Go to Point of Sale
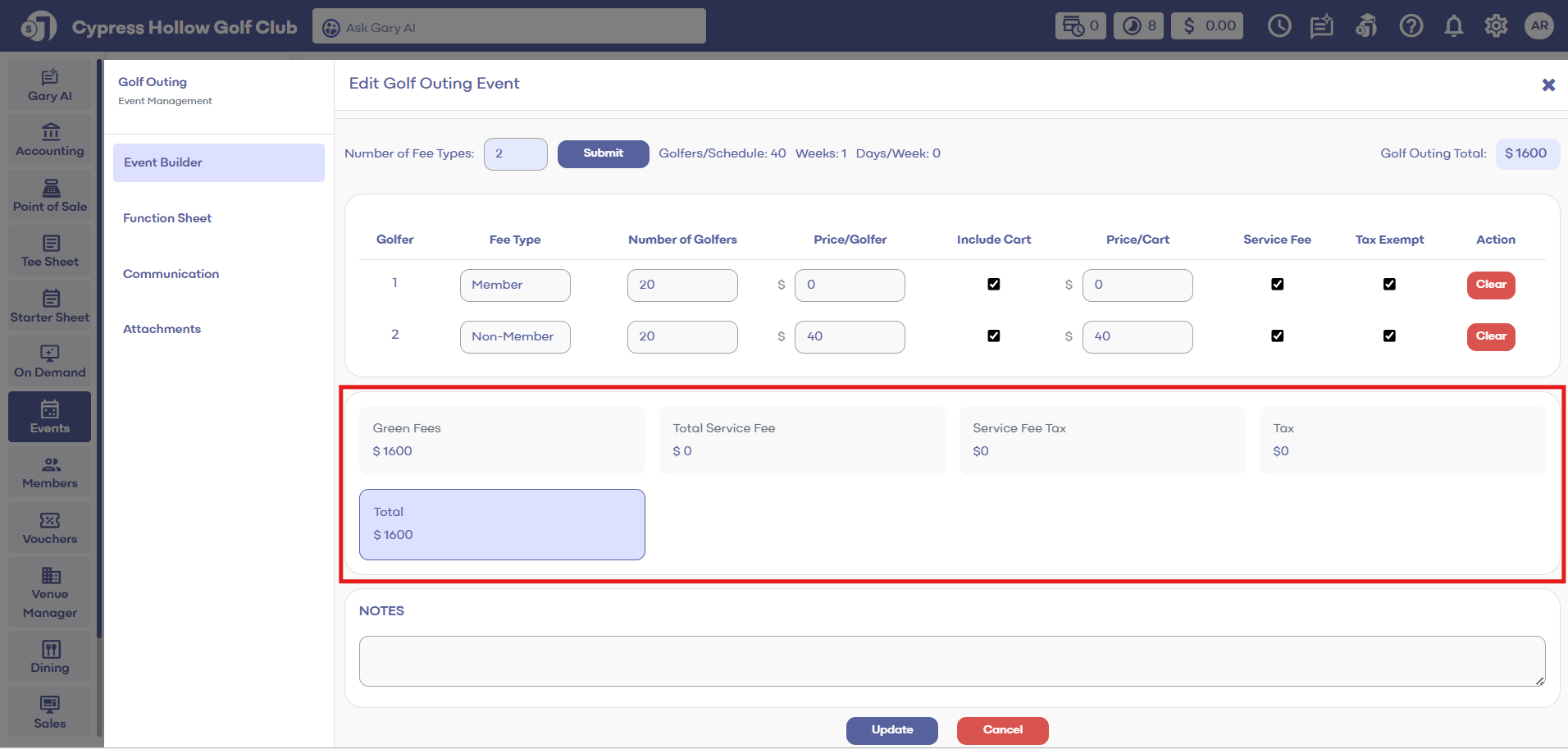1568x749 pixels. tap(50, 196)
